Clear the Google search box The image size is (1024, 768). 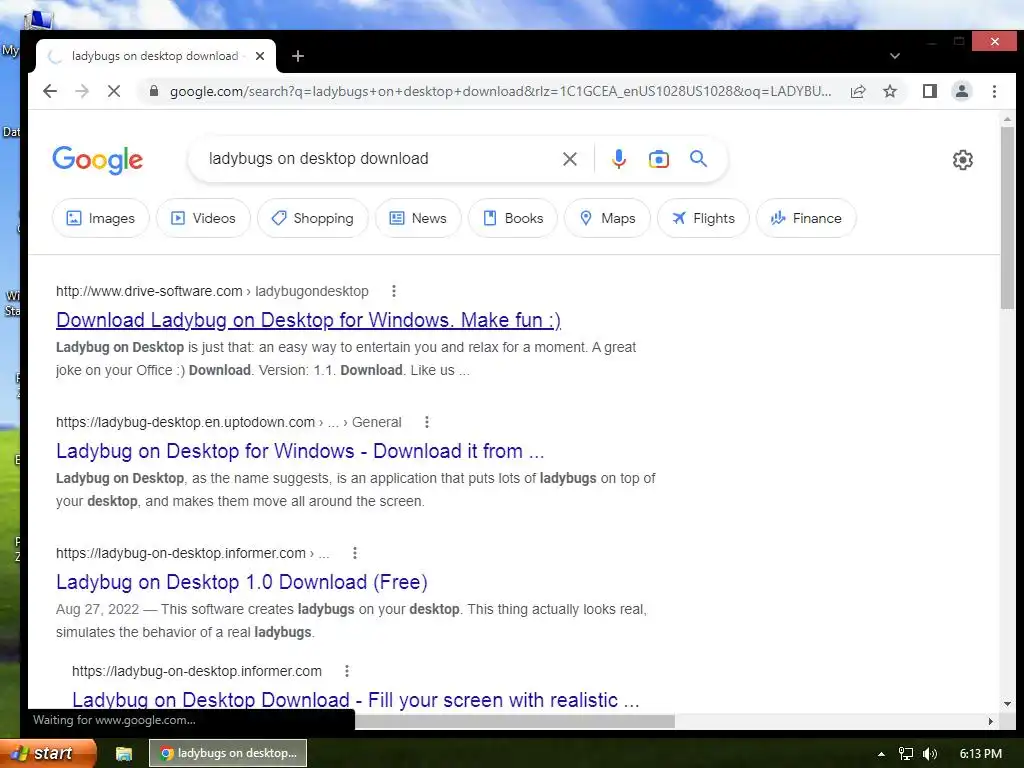[x=569, y=159]
